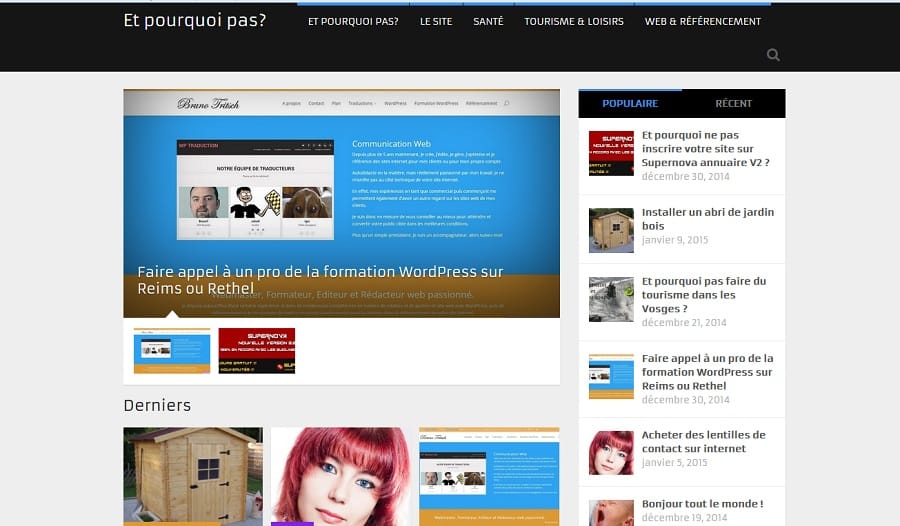Click the sidebar garden shed thumbnail
Viewport: 900px width, 526px height.
tap(611, 230)
